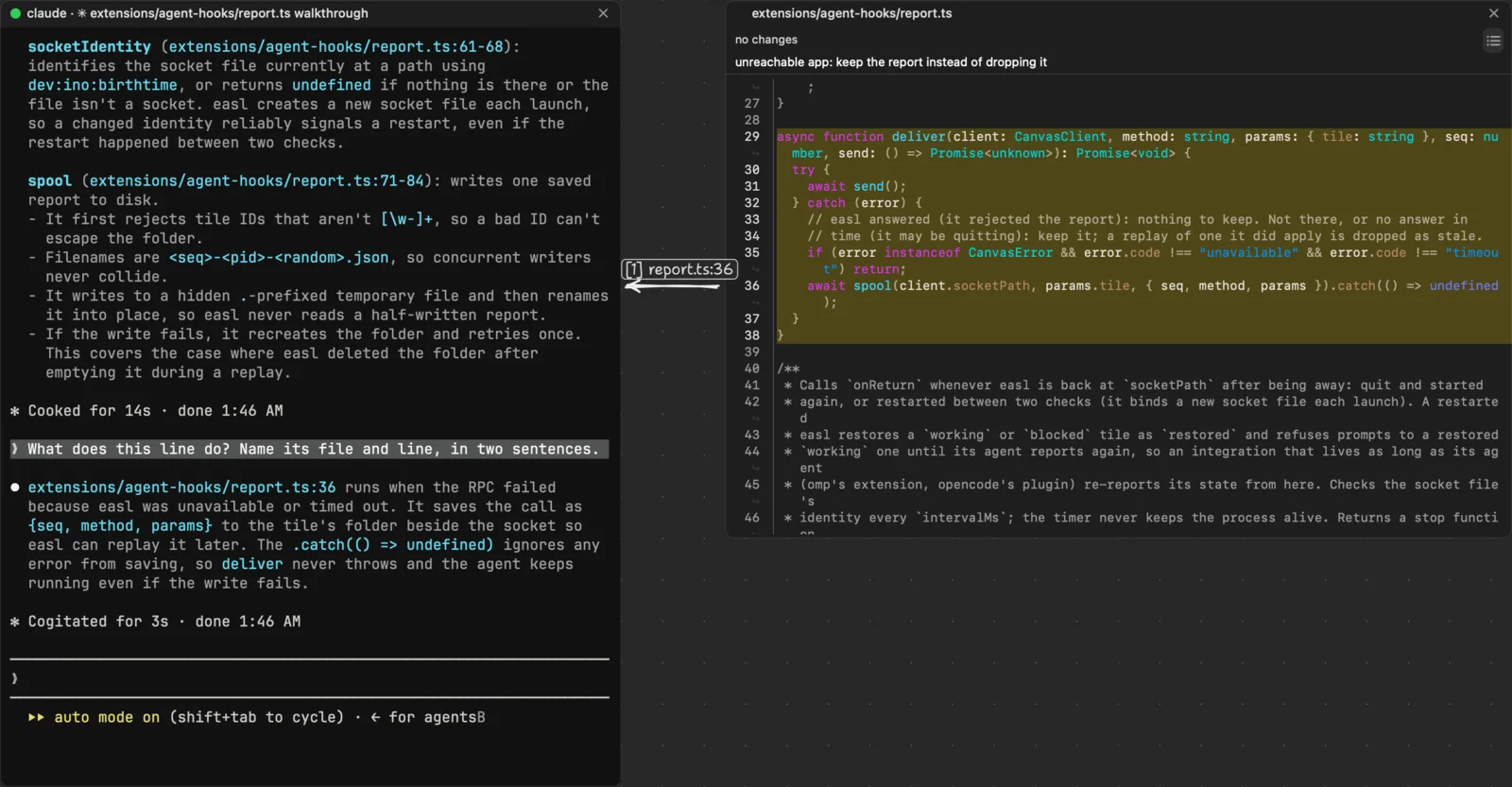Click the 'unreachable app: keep the report' commit message
The image size is (1512, 787).
click(891, 62)
